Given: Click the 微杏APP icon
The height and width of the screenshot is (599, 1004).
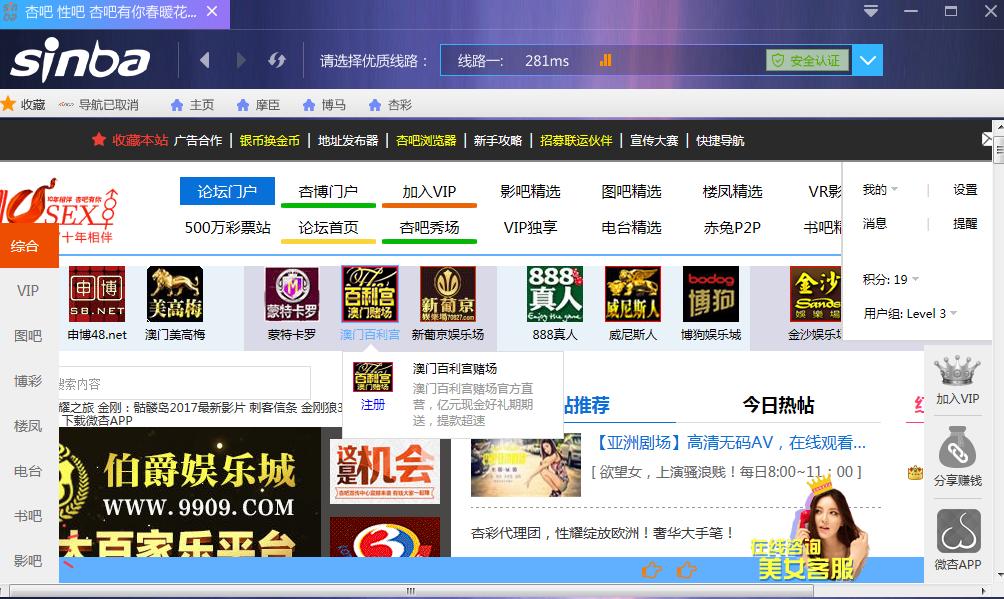Looking at the screenshot, I should 959,531.
